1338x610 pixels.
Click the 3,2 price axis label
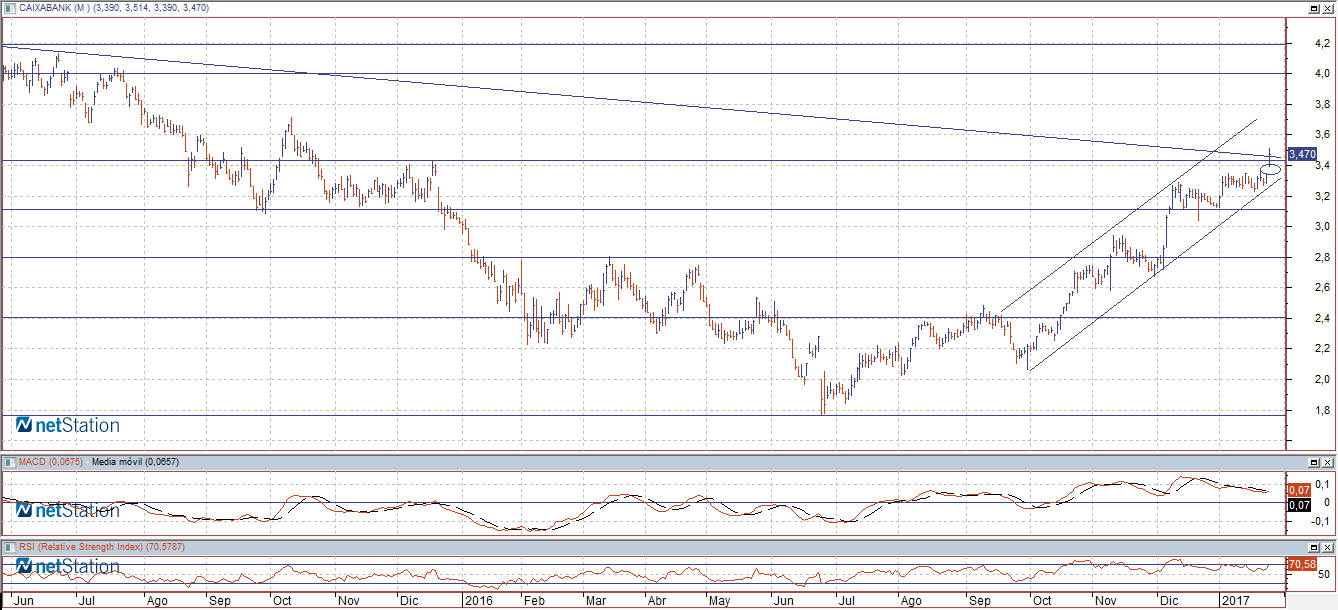click(1322, 197)
